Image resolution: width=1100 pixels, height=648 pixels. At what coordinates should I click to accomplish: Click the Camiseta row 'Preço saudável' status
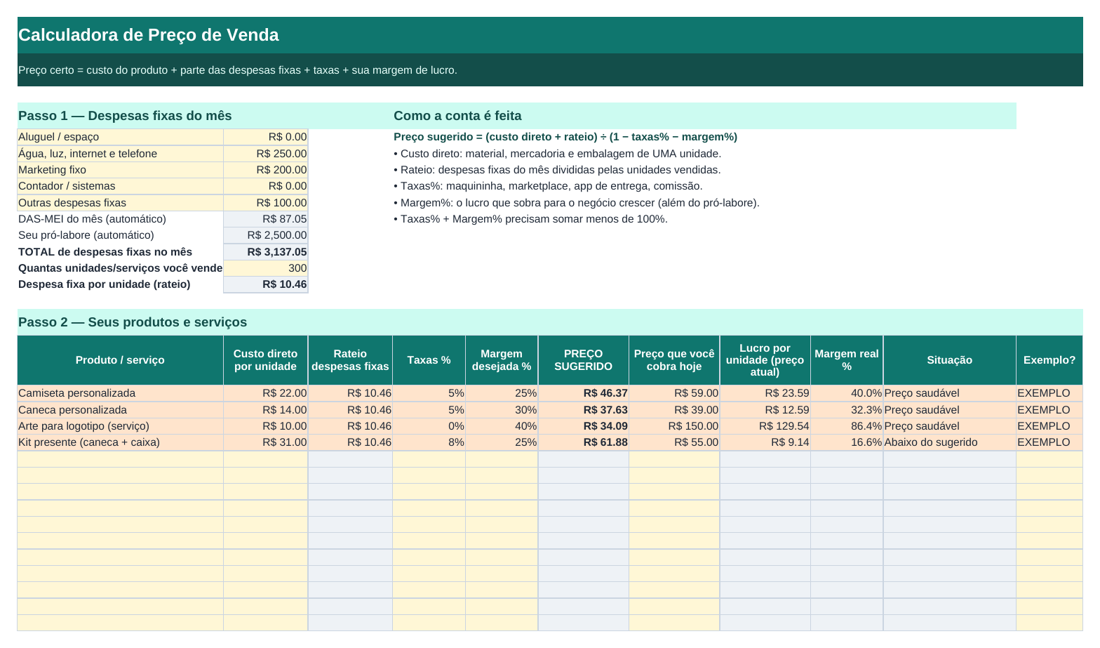[949, 393]
